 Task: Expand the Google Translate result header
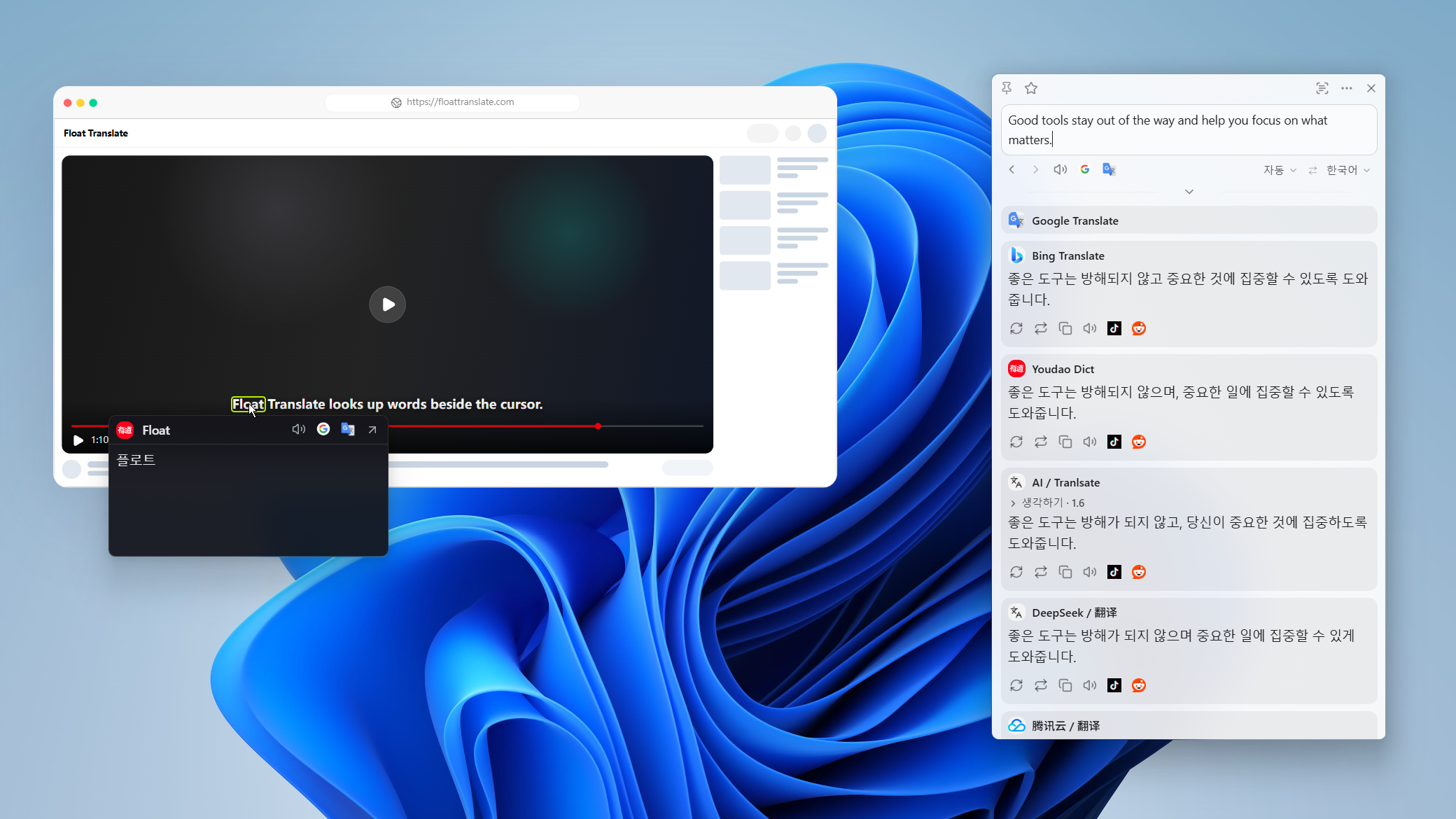click(1189, 220)
